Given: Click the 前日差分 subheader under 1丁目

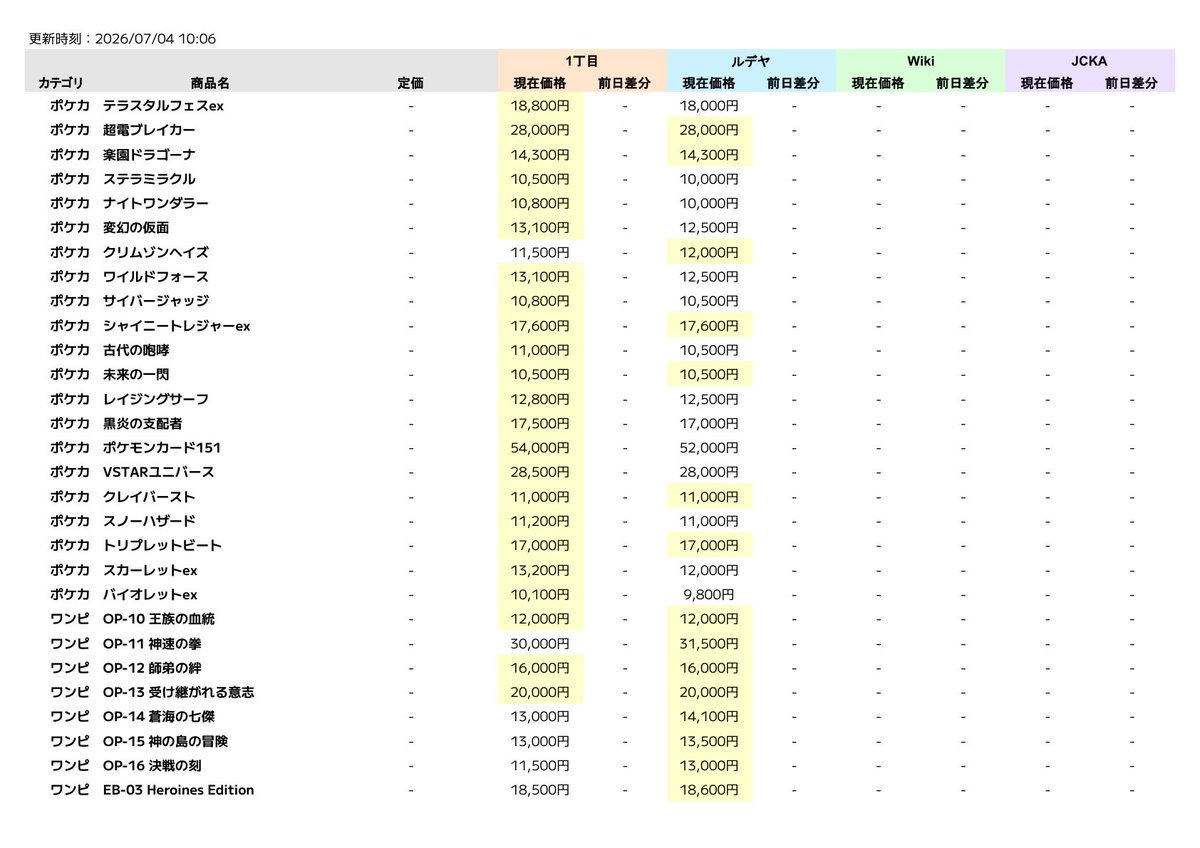Looking at the screenshot, I should (x=624, y=84).
